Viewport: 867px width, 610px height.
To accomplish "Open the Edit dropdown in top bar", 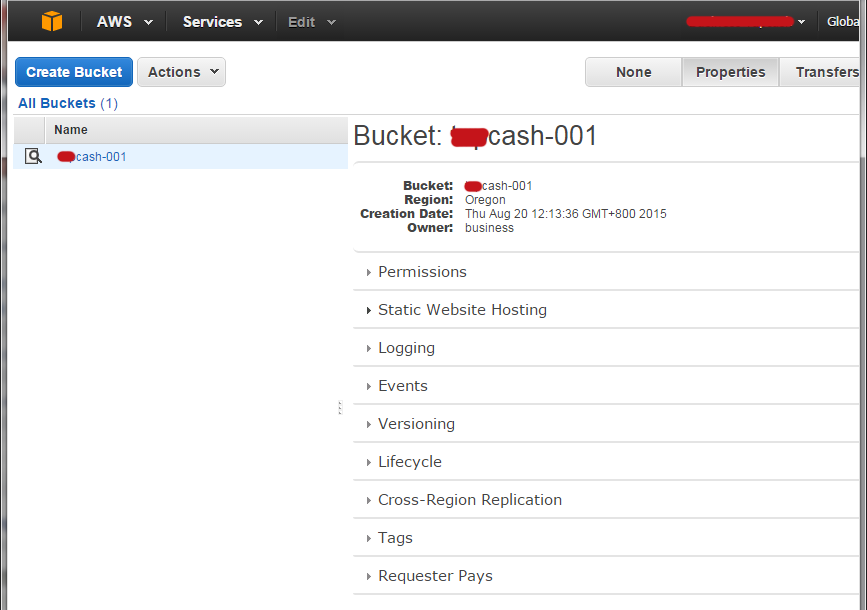I will pos(312,22).
